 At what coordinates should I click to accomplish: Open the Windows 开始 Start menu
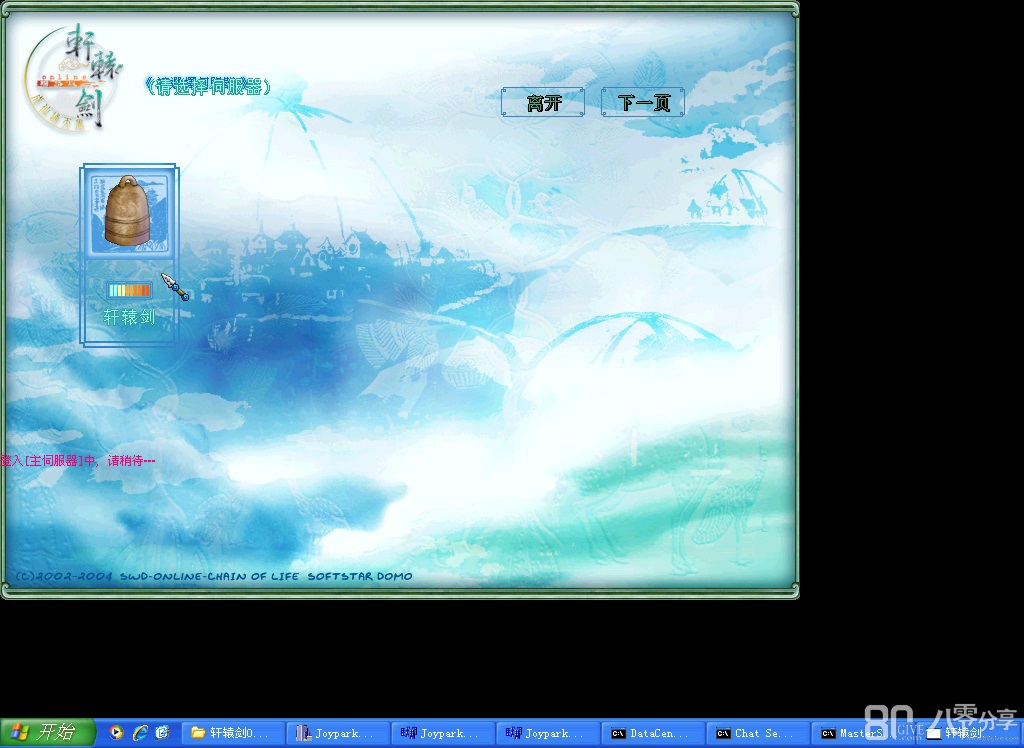pyautogui.click(x=47, y=733)
